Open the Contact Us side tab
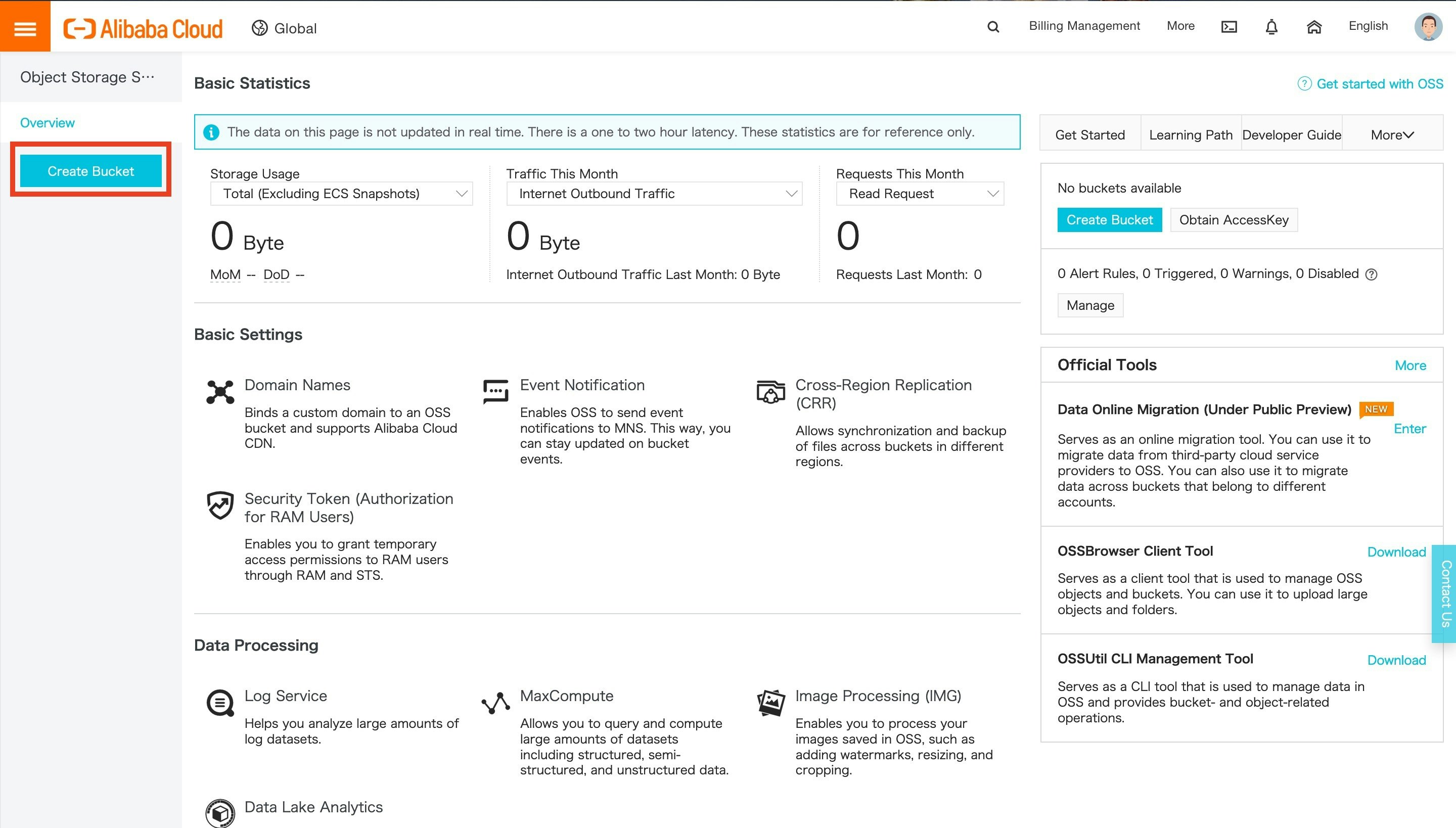Image resolution: width=1456 pixels, height=828 pixels. (x=1445, y=593)
